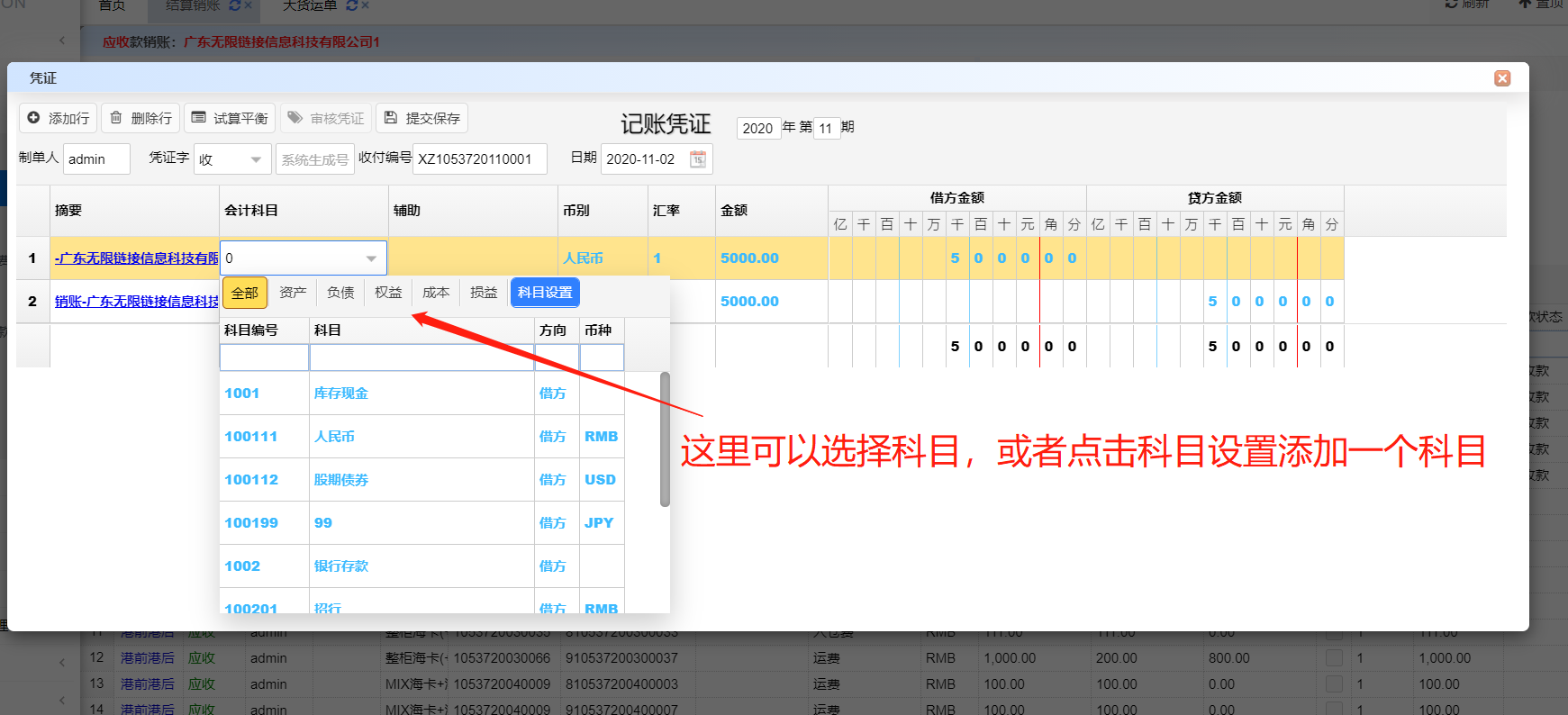Switch to the 大货运单 background tab
Viewport: 1568px width, 715px height.
coord(310,5)
